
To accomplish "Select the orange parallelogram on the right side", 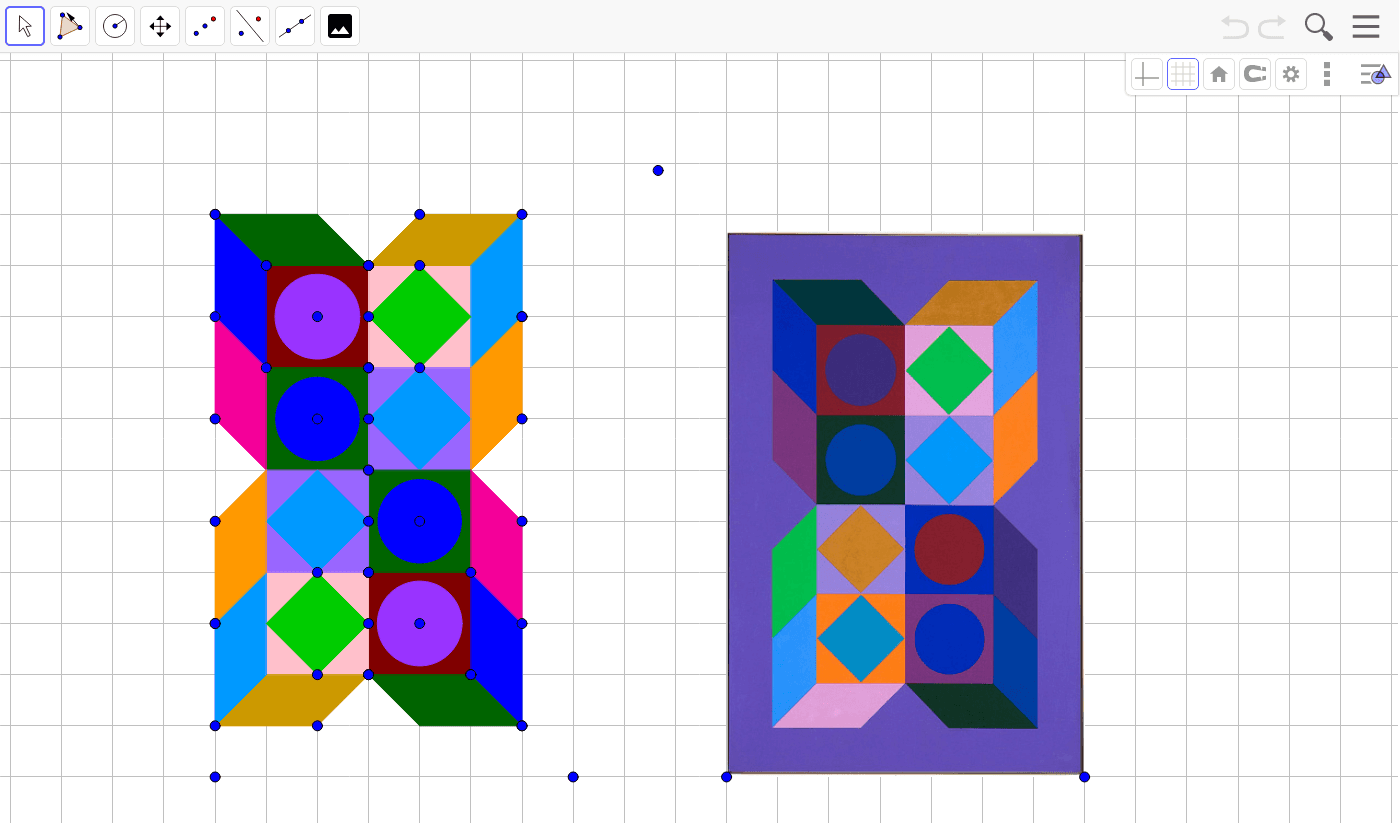I will click(497, 393).
